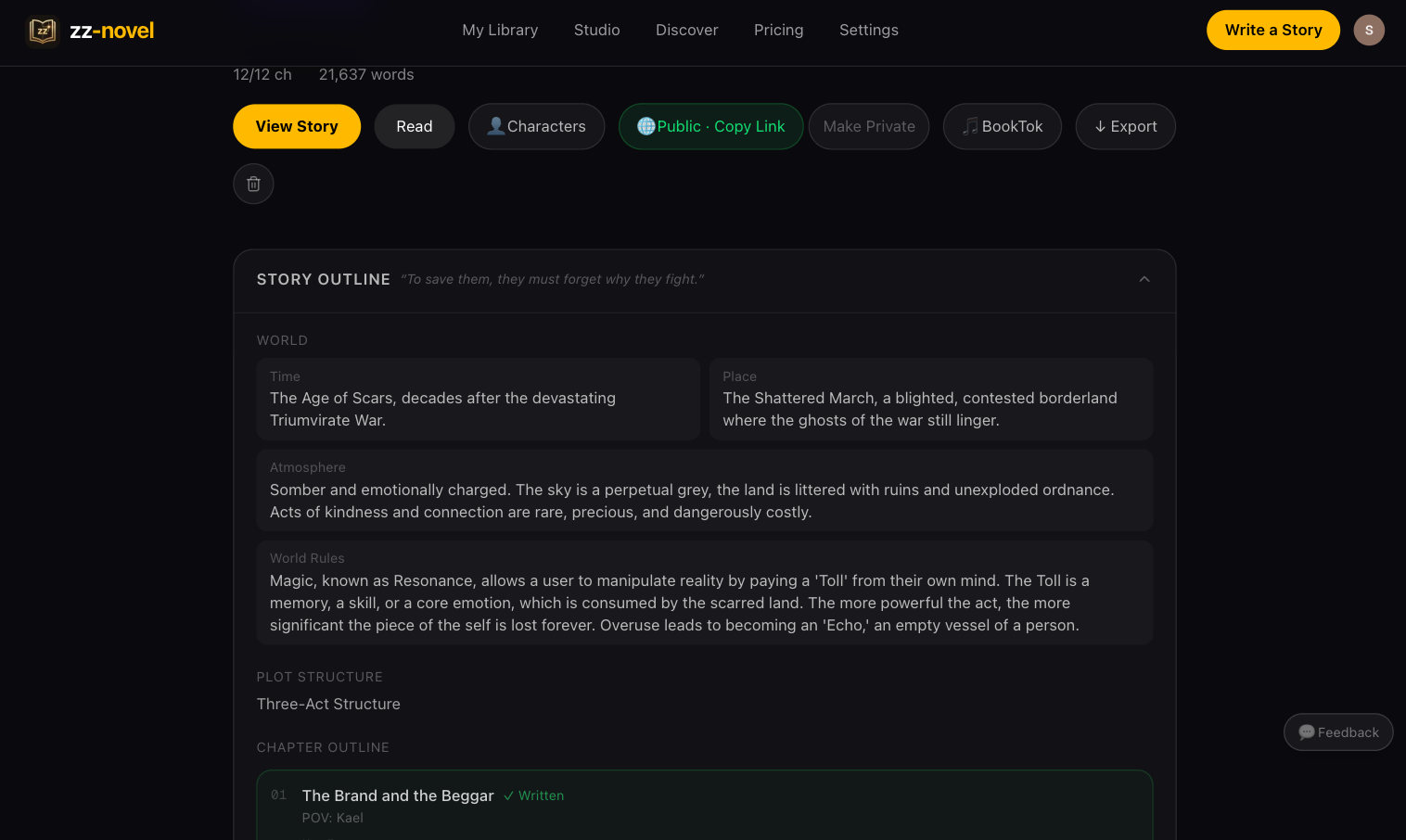Navigate to the Pricing page
Image resolution: width=1406 pixels, height=840 pixels.
[778, 30]
